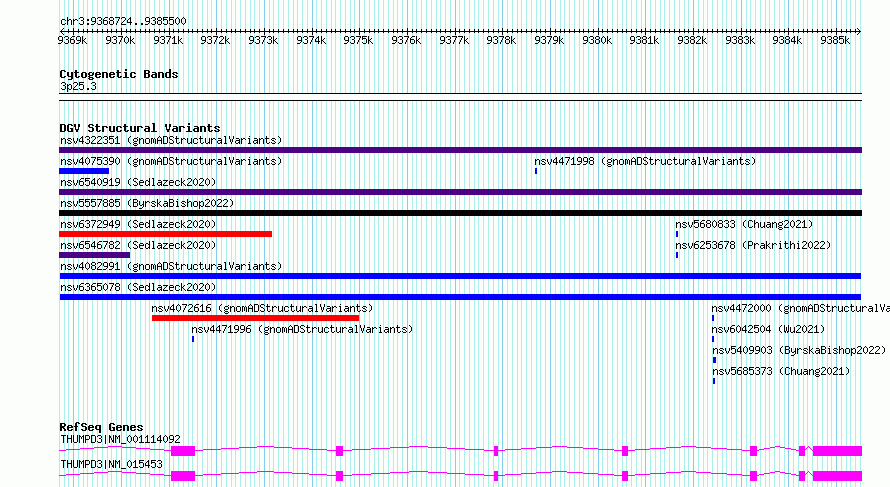Open the nsv6365078 Sedlazeck2020 label
This screenshot has height=487, width=890.
tap(138, 287)
